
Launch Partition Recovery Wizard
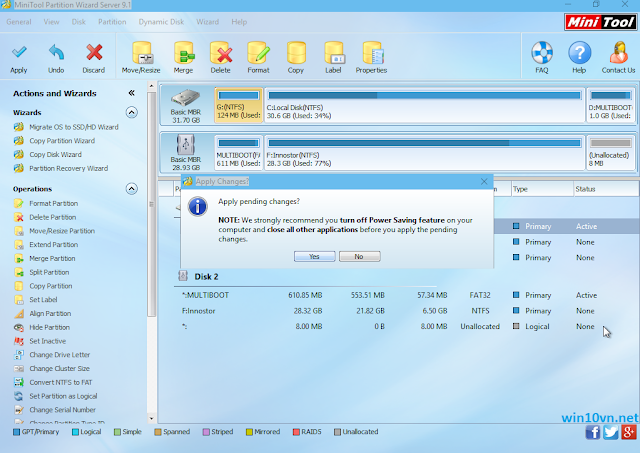[69, 168]
